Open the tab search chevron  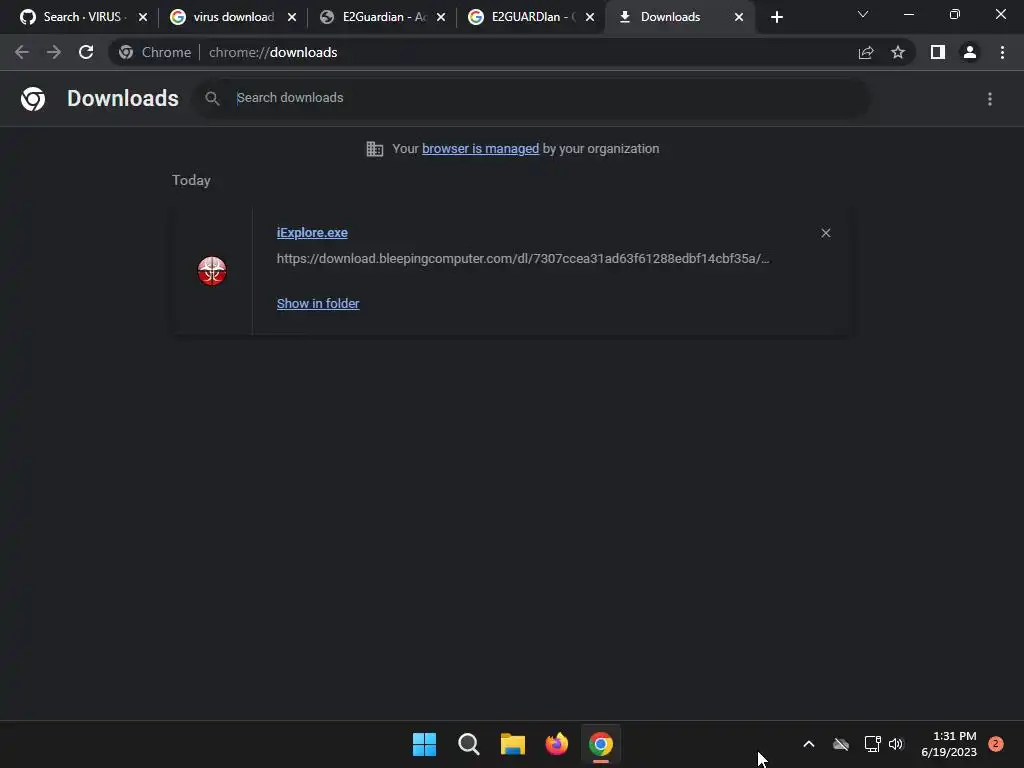pos(863,14)
